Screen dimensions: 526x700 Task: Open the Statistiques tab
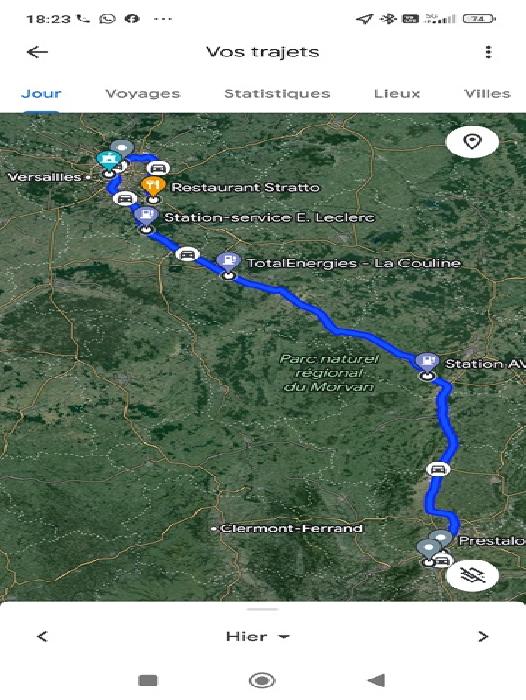coord(277,94)
